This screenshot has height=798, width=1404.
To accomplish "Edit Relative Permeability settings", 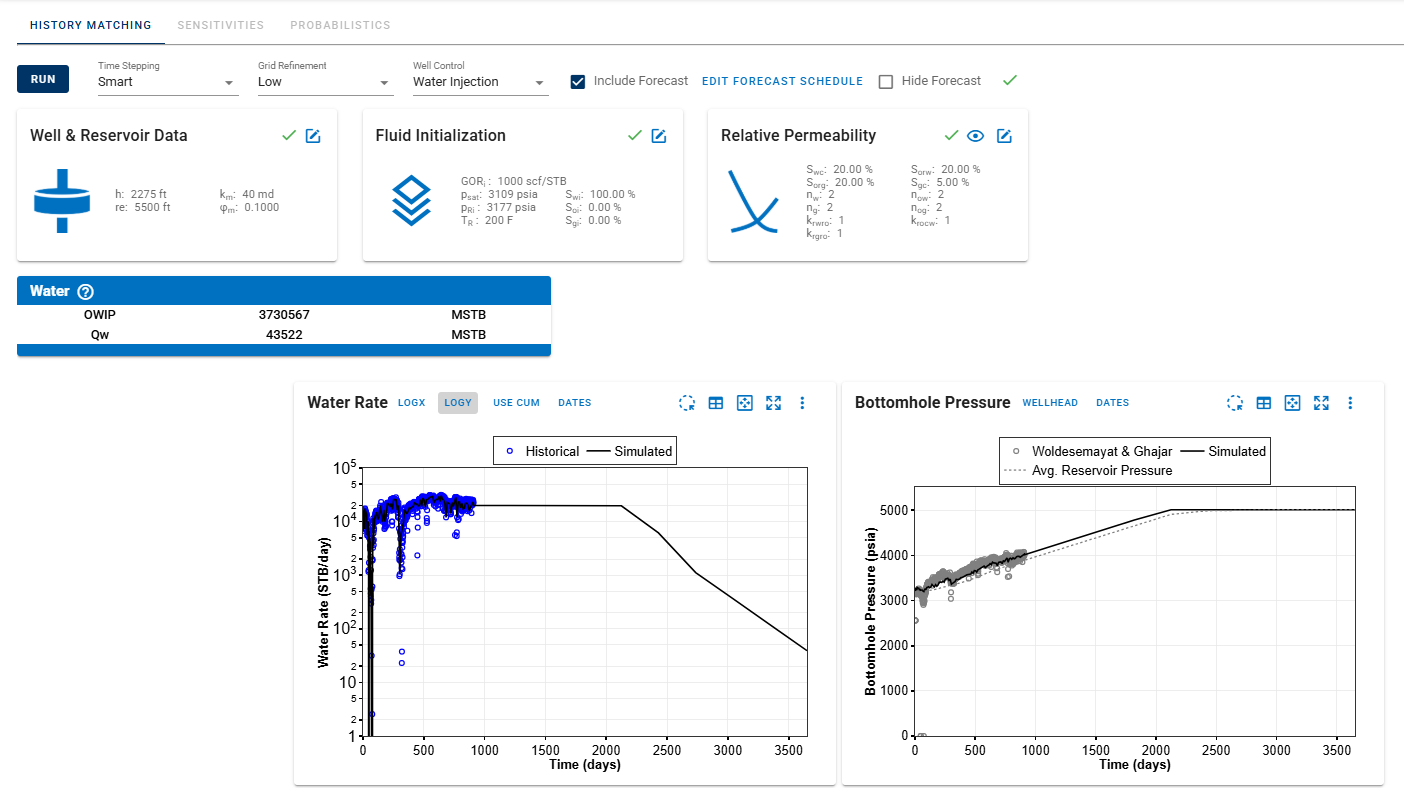I will click(x=1004, y=136).
